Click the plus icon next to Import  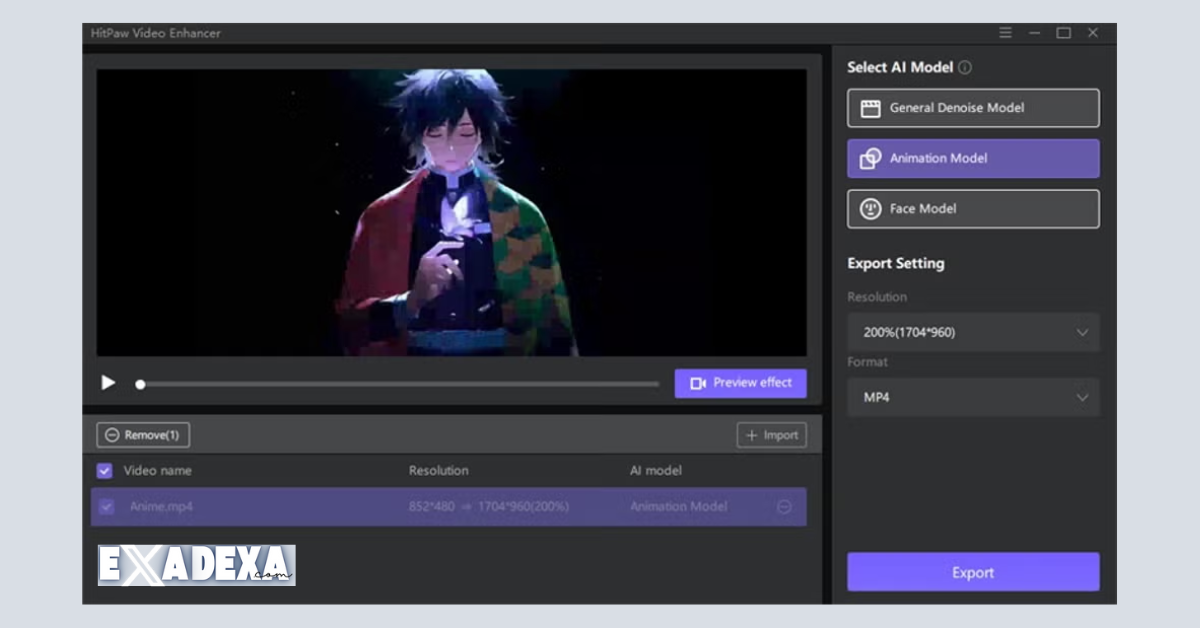751,435
